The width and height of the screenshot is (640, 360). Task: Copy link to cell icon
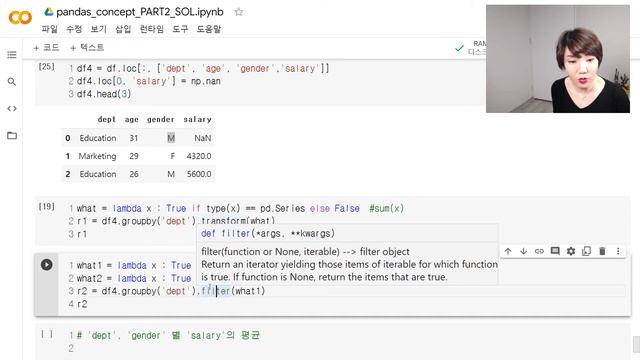539,251
